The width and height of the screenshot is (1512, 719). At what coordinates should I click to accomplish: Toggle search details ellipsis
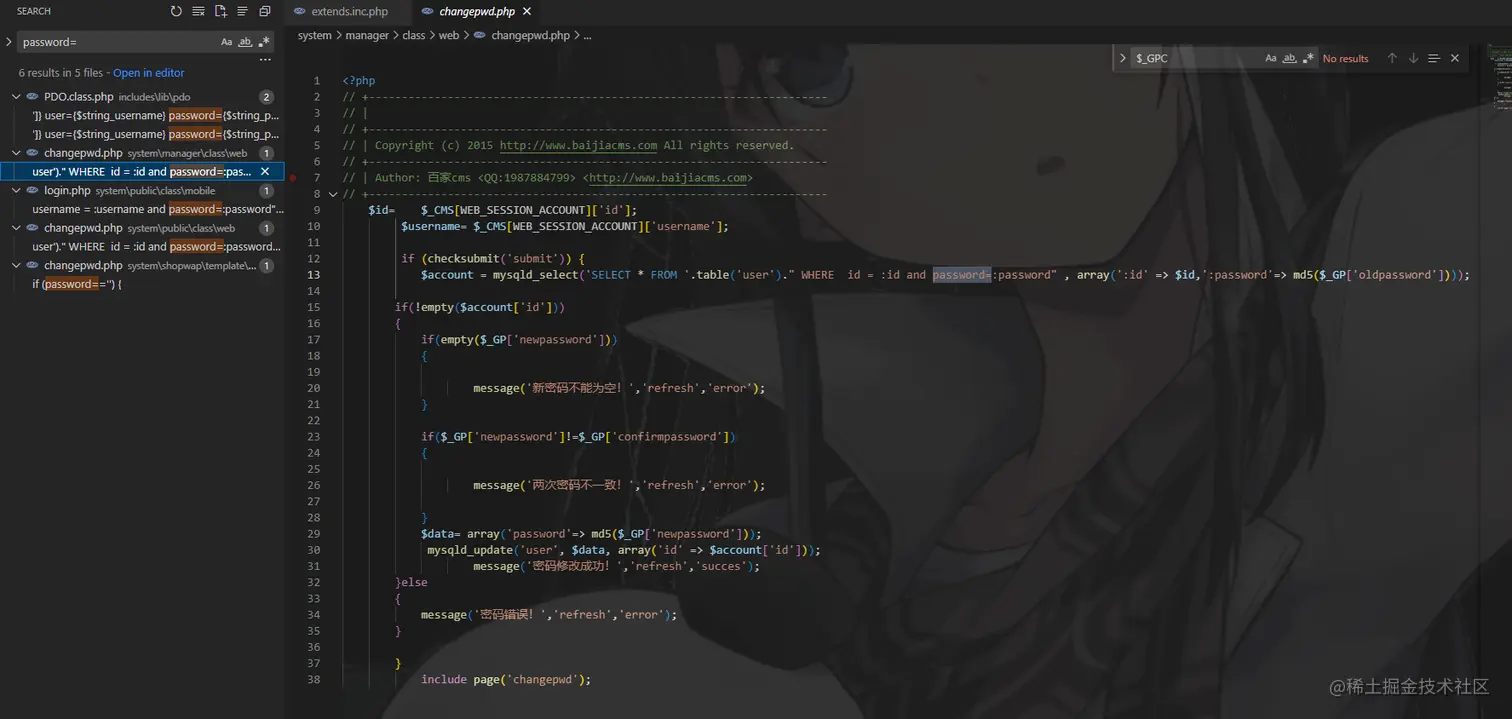pyautogui.click(x=265, y=60)
